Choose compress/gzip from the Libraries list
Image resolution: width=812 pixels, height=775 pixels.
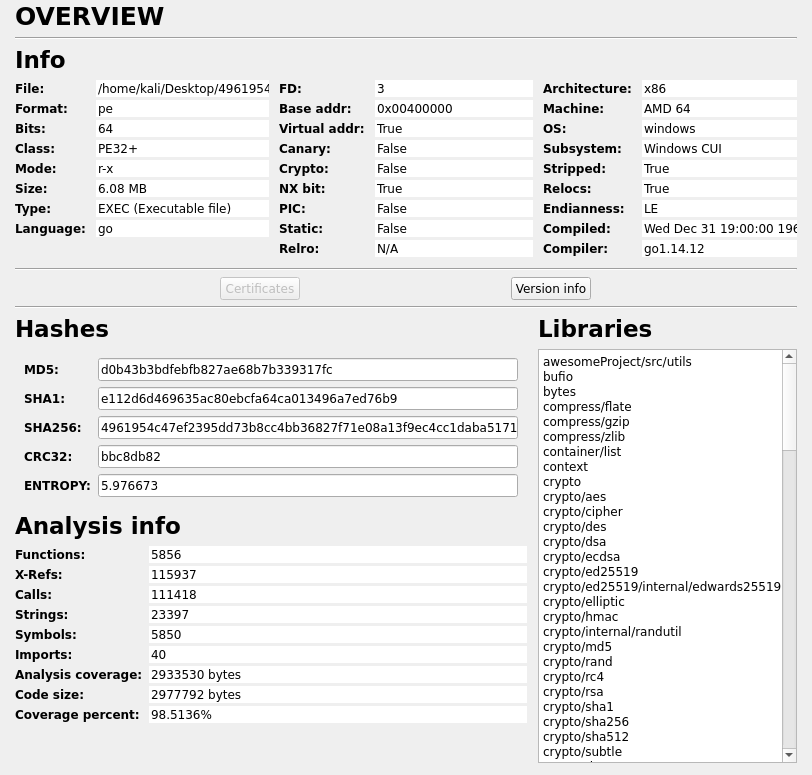click(x=586, y=422)
